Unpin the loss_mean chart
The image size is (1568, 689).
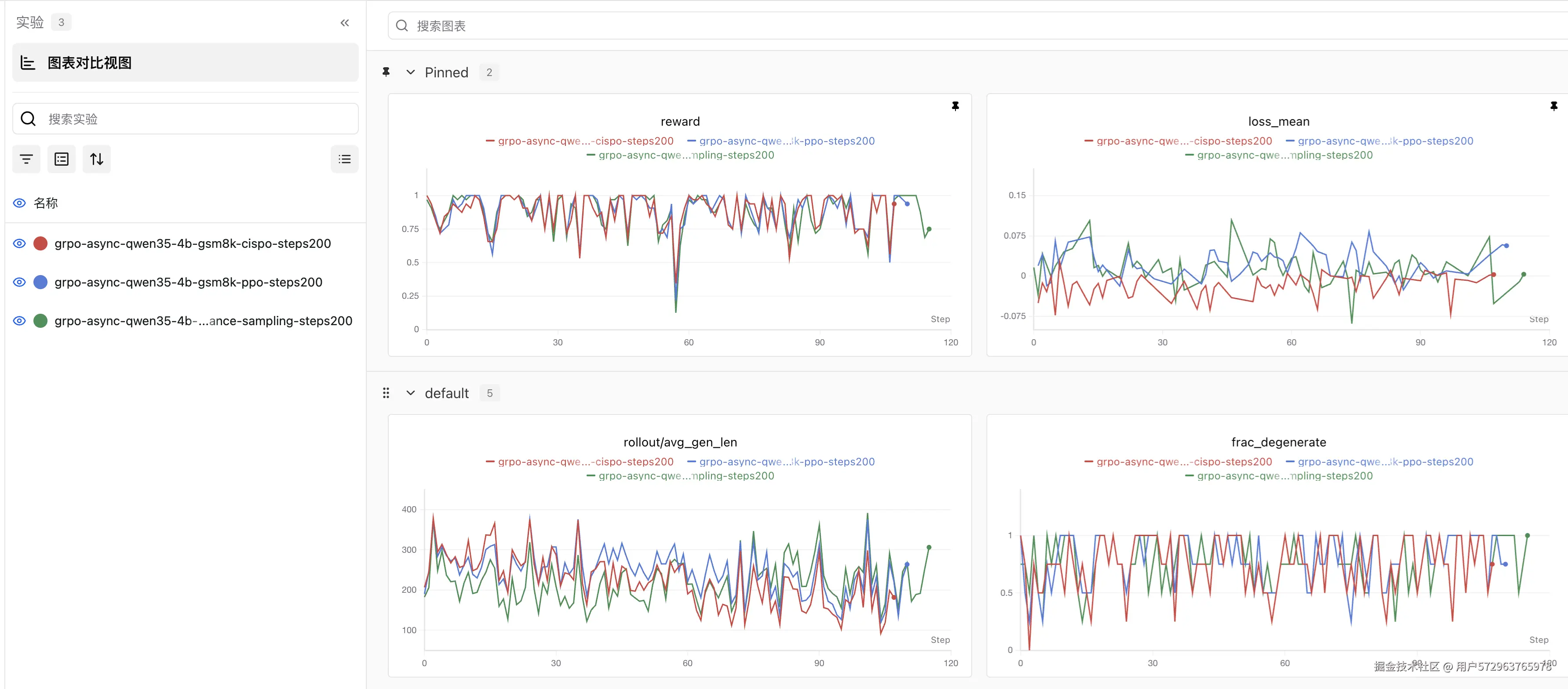[1553, 106]
